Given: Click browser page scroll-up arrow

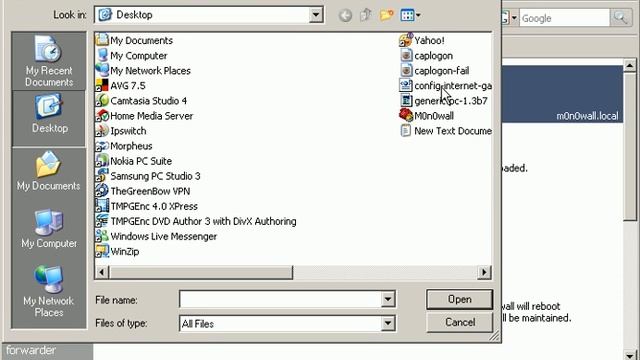Looking at the screenshot, I should point(630,65).
